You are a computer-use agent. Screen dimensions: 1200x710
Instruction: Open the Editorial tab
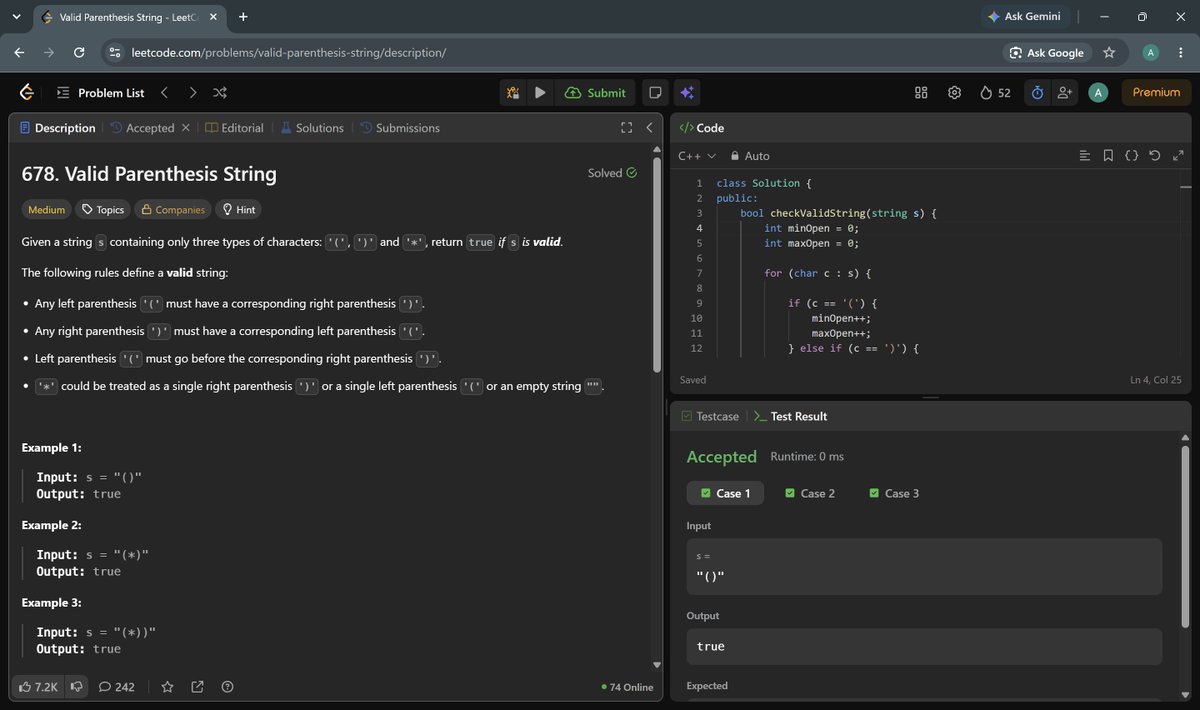(235, 128)
